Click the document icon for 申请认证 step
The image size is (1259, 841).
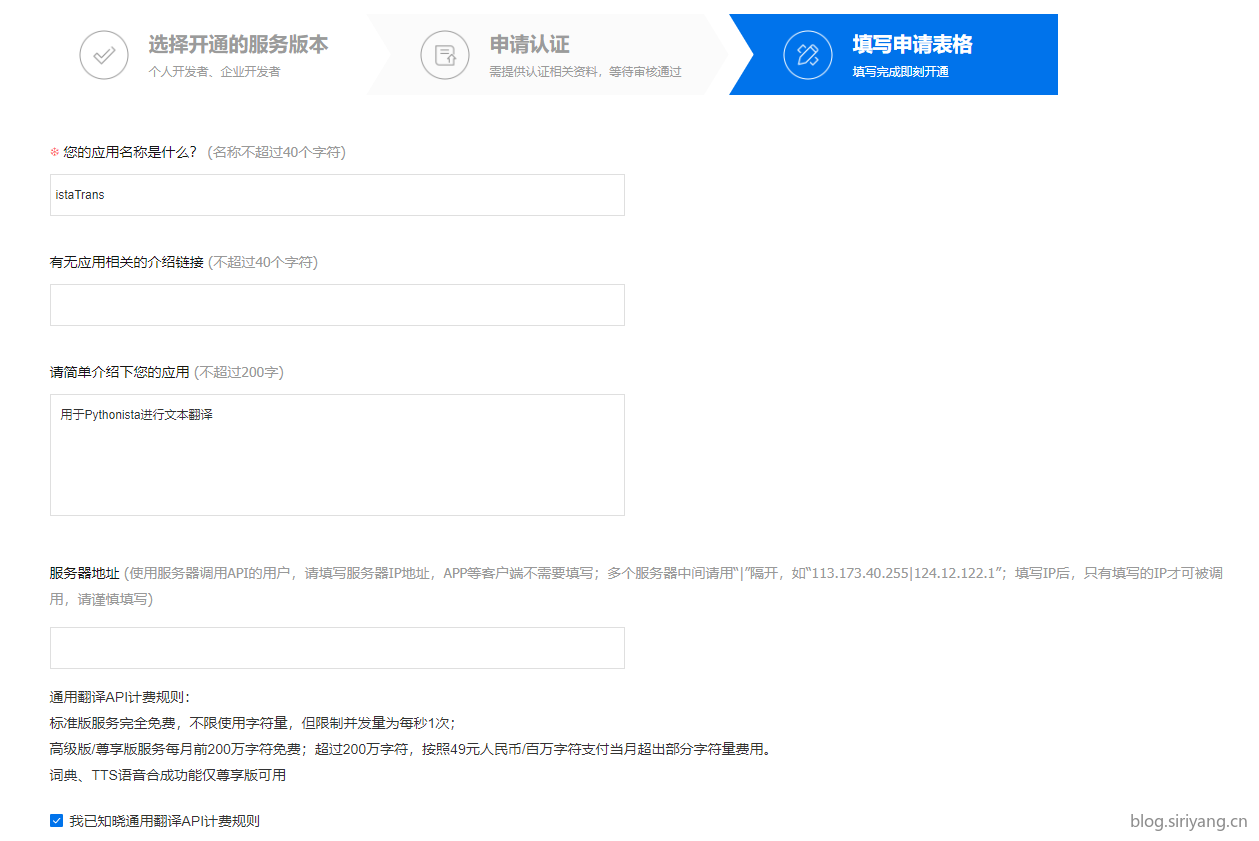445,55
